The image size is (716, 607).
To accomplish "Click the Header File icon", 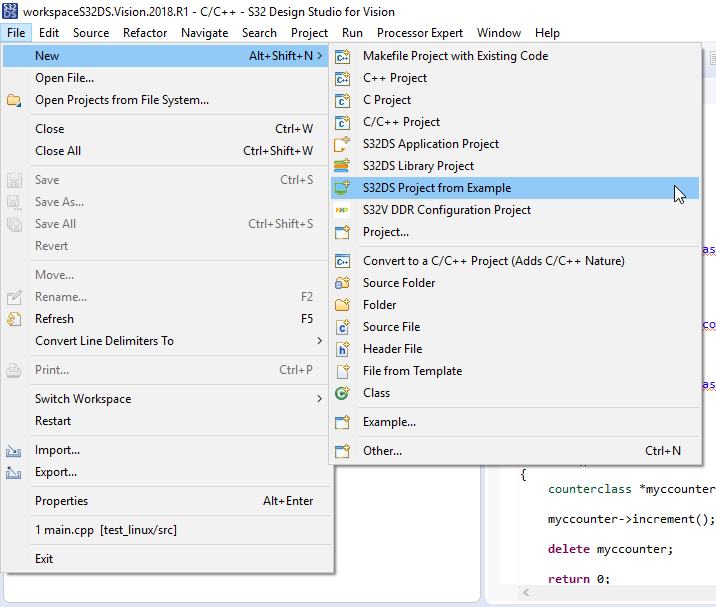I will pyautogui.click(x=342, y=349).
